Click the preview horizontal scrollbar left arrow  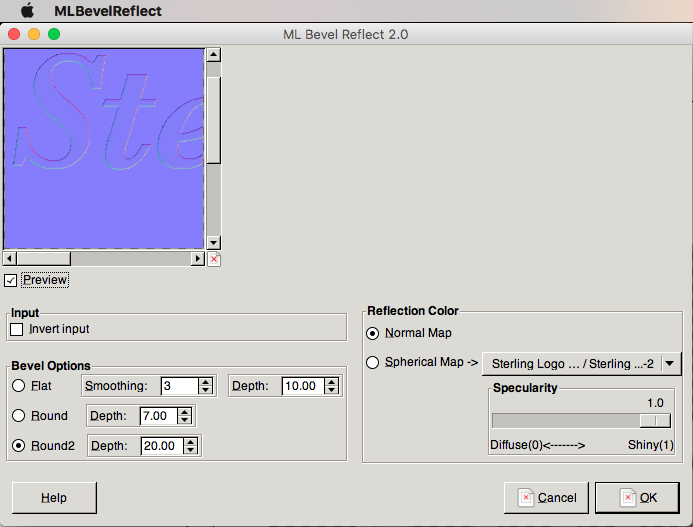[10, 258]
